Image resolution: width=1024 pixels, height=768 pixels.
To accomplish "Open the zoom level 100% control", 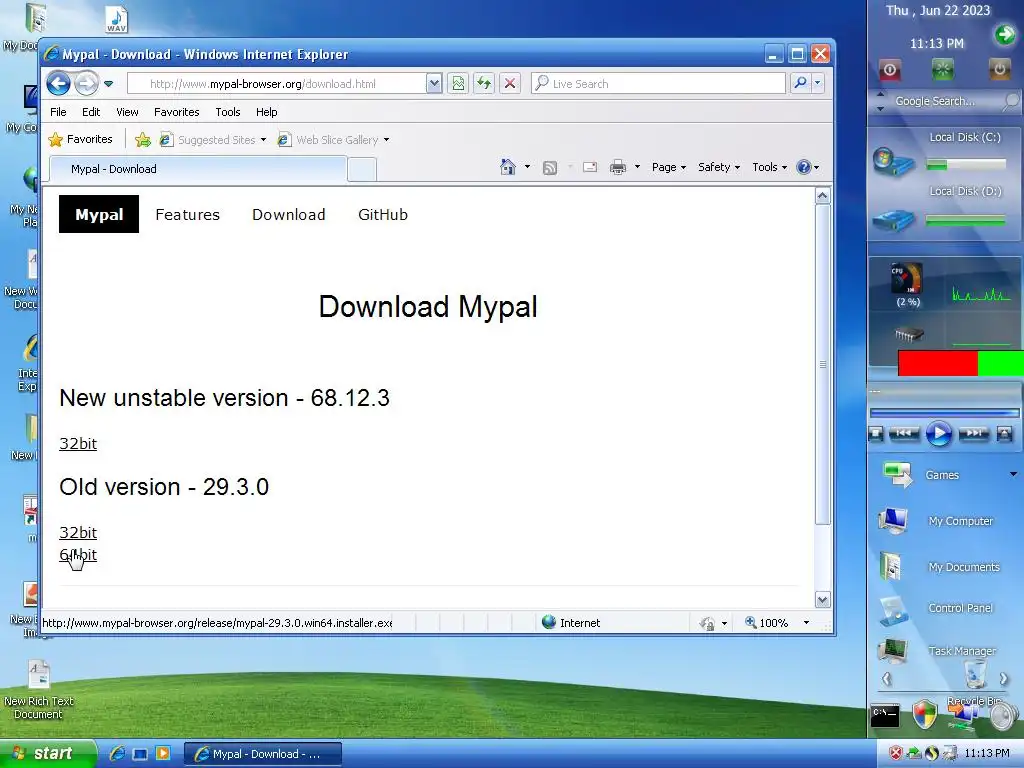I will [777, 622].
